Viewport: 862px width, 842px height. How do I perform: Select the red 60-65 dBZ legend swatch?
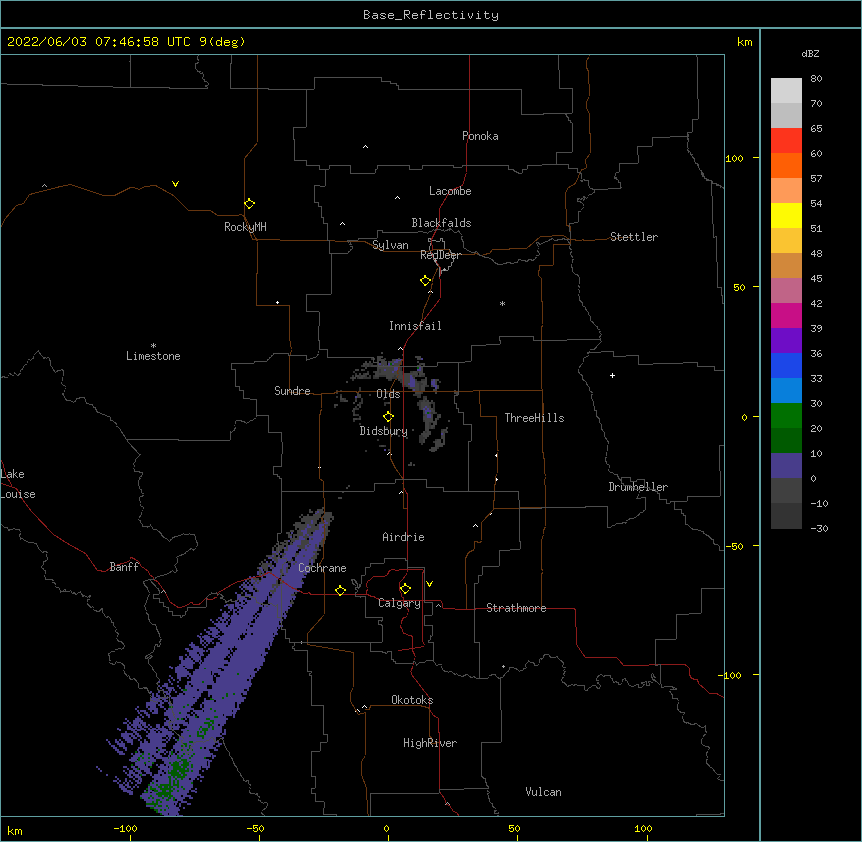pyautogui.click(x=786, y=140)
